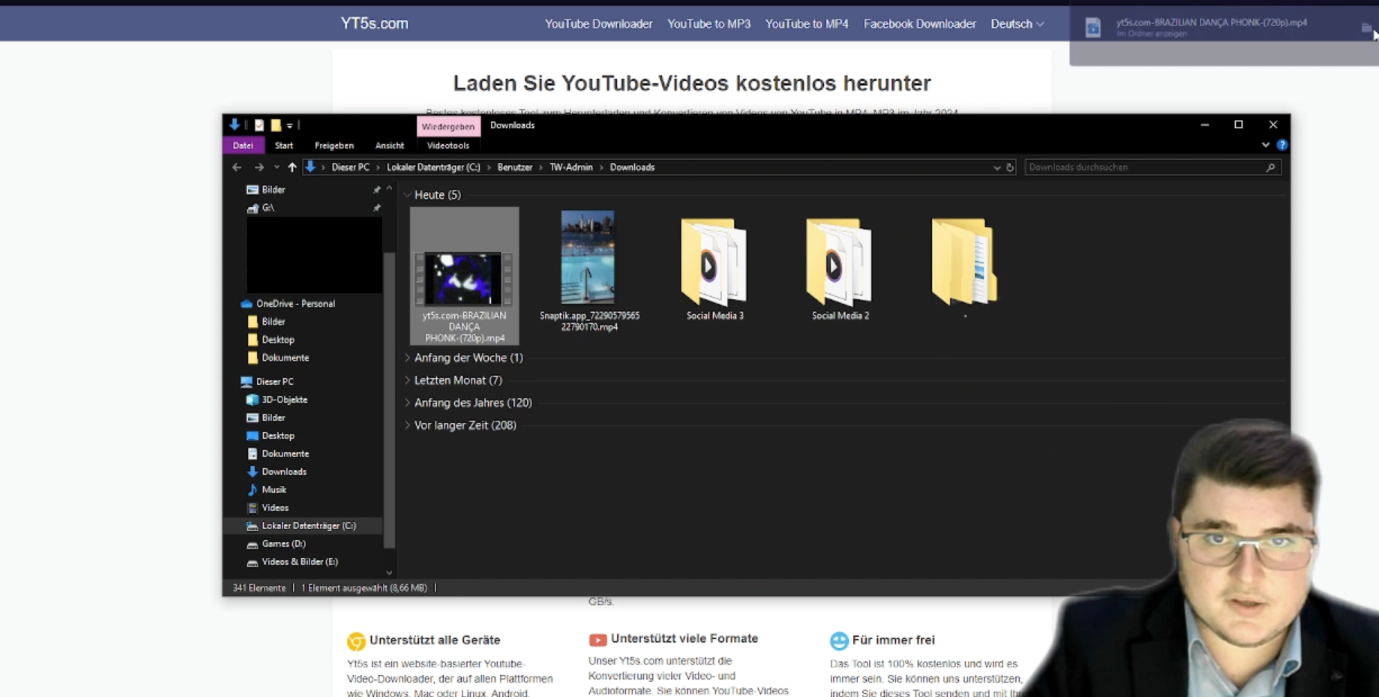1379x697 pixels.
Task: Click 'Dieser PC' in the address breadcrumb
Action: point(351,168)
